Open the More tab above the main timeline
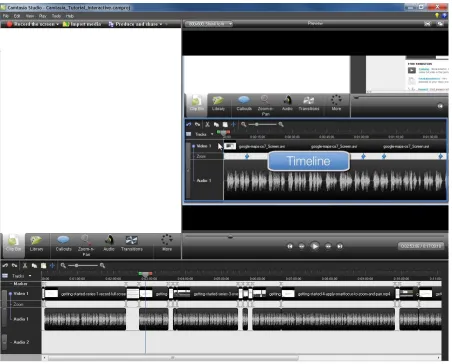 coord(167,243)
